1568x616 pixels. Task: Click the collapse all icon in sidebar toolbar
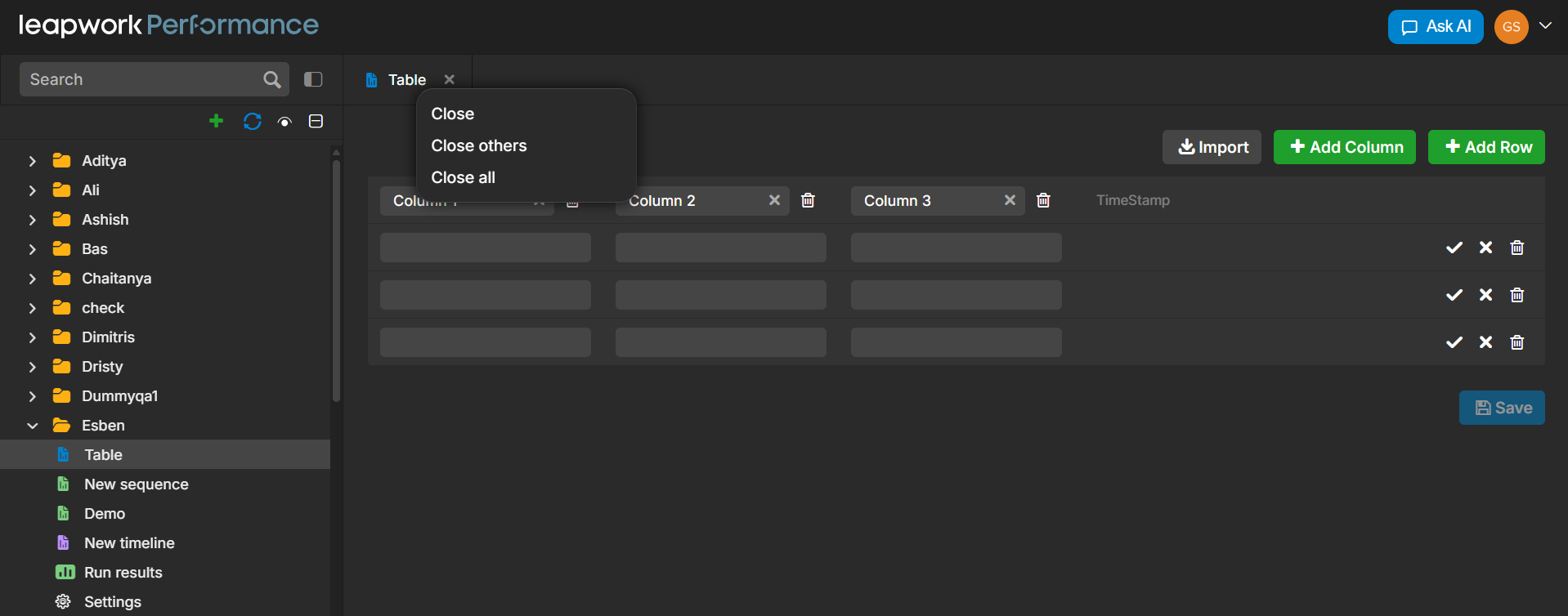[316, 121]
